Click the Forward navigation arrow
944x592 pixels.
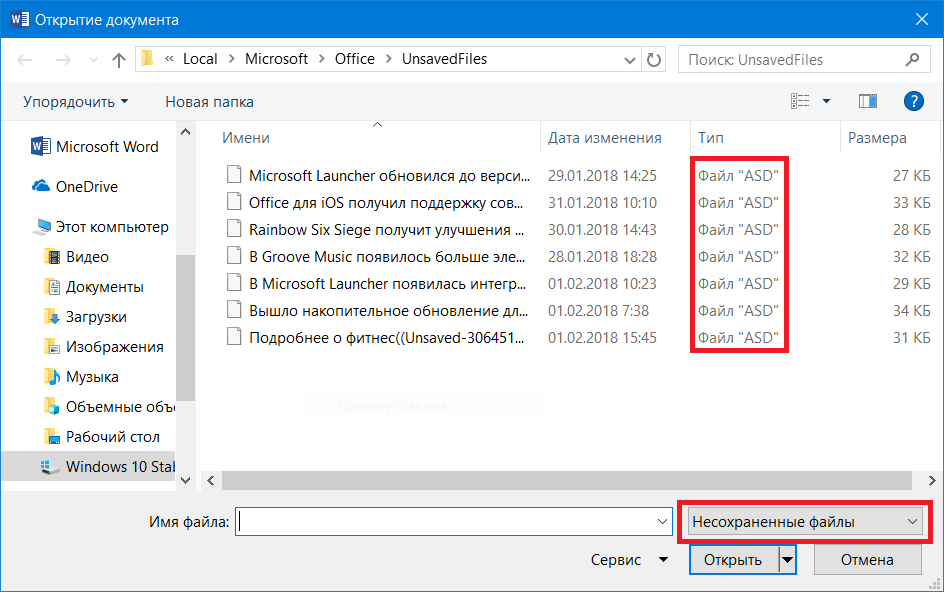[63, 60]
